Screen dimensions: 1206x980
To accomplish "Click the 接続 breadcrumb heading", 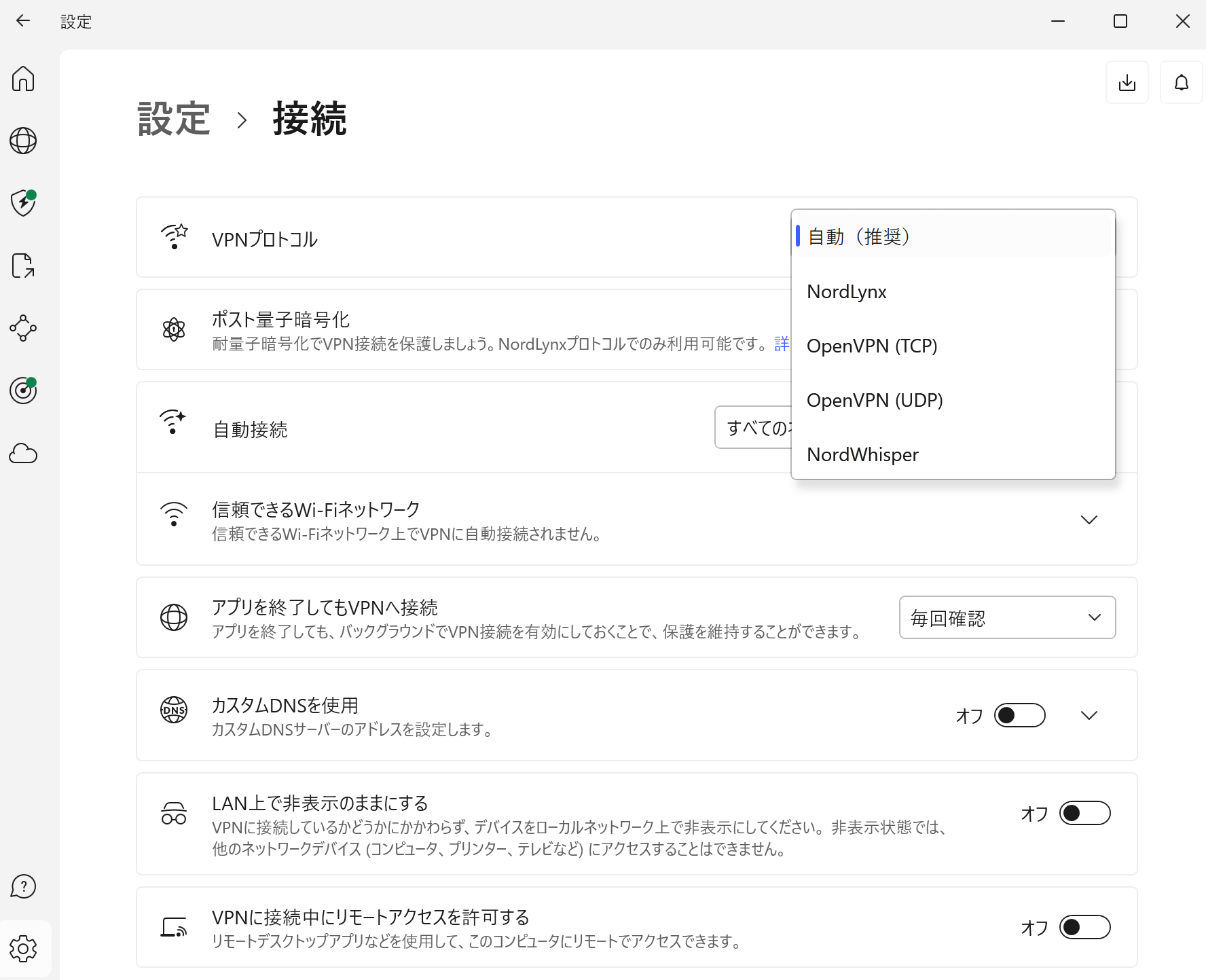I will [310, 119].
